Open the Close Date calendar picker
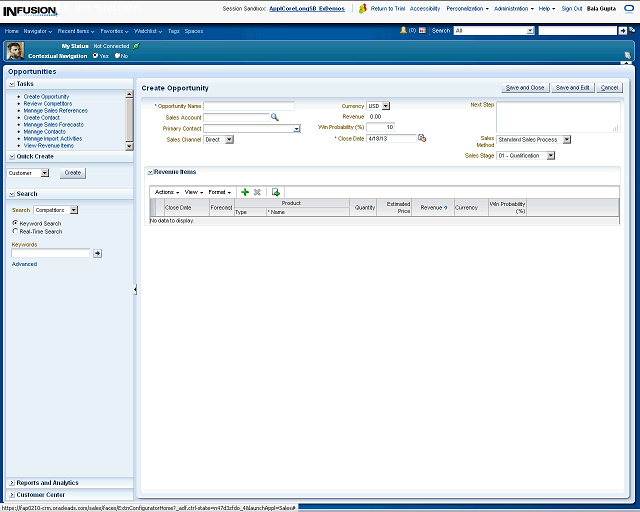 422,138
